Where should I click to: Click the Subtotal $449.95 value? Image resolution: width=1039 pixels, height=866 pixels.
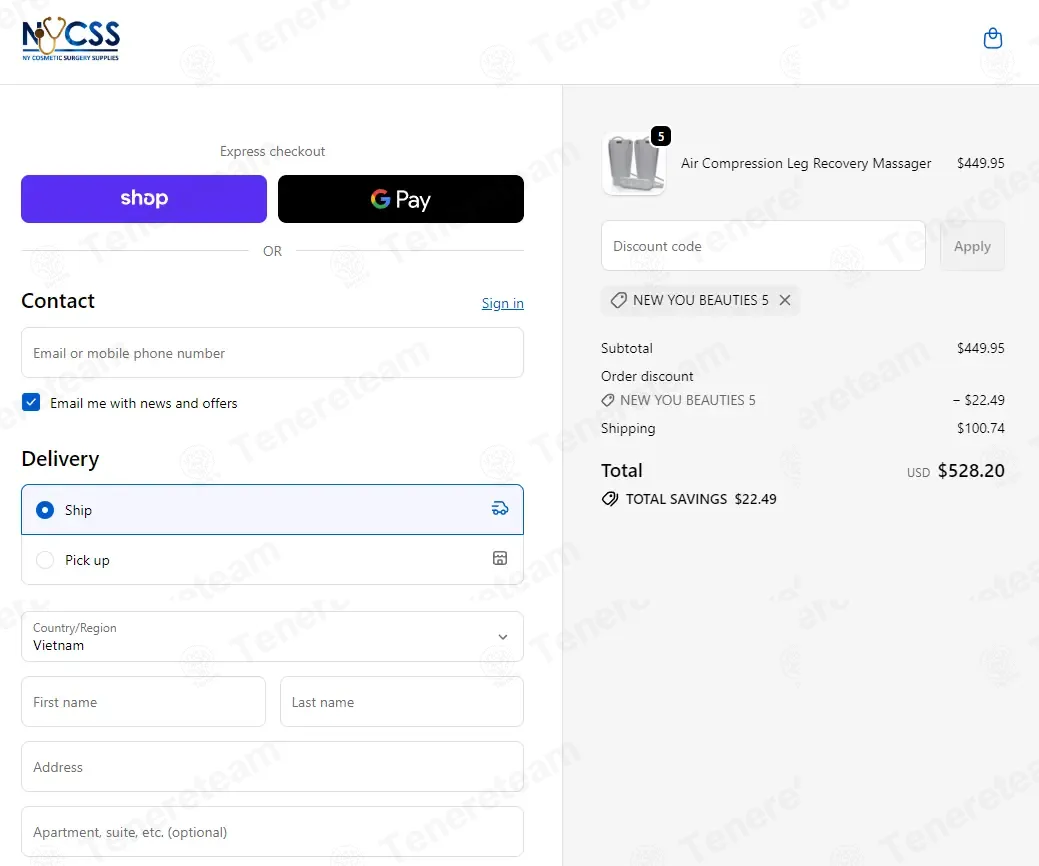[981, 348]
